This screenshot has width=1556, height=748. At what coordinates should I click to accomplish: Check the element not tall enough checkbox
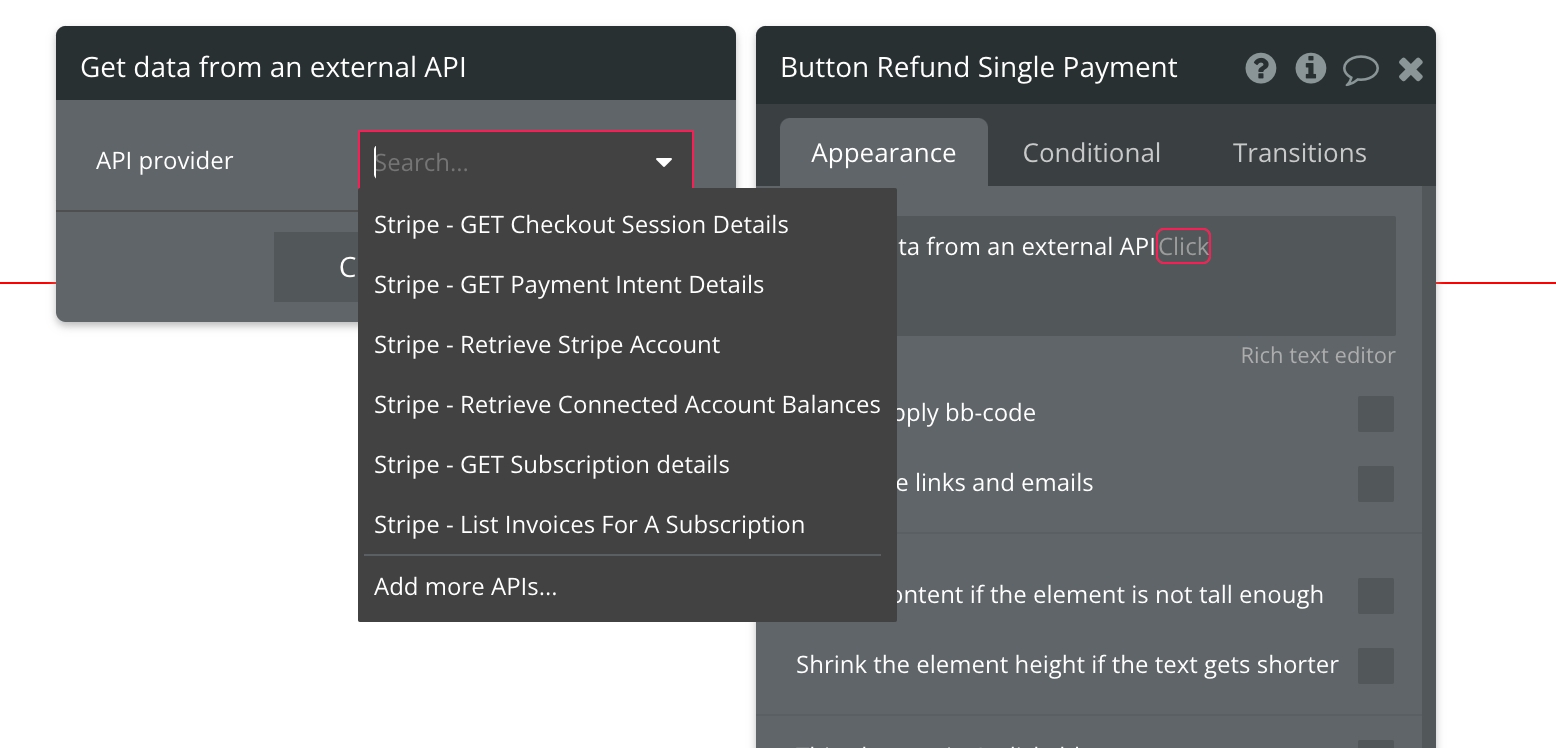click(1375, 596)
